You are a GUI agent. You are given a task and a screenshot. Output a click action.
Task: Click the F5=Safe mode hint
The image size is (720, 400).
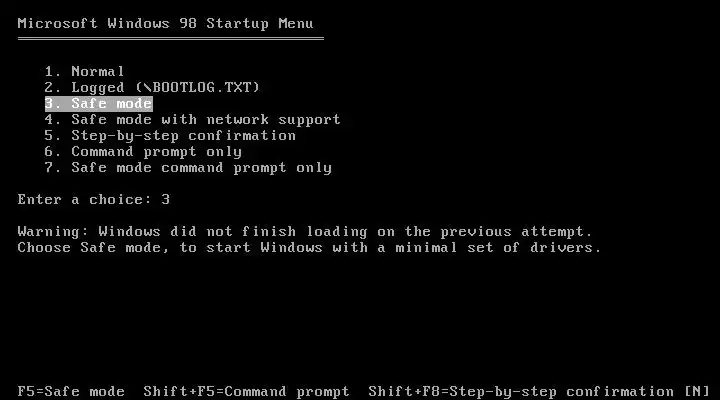(x=71, y=392)
